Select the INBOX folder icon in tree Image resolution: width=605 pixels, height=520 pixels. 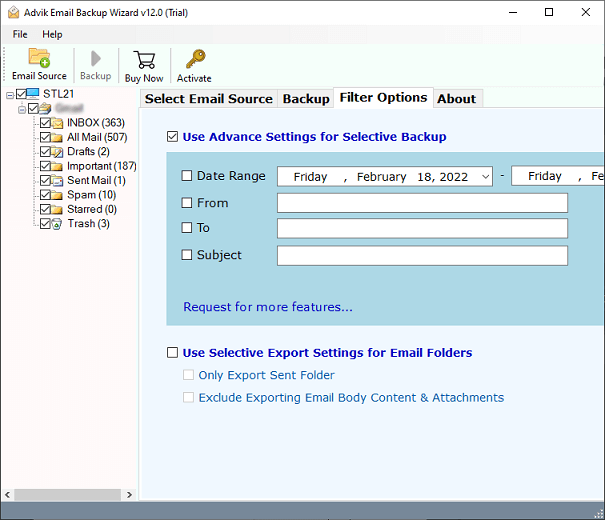[x=58, y=123]
